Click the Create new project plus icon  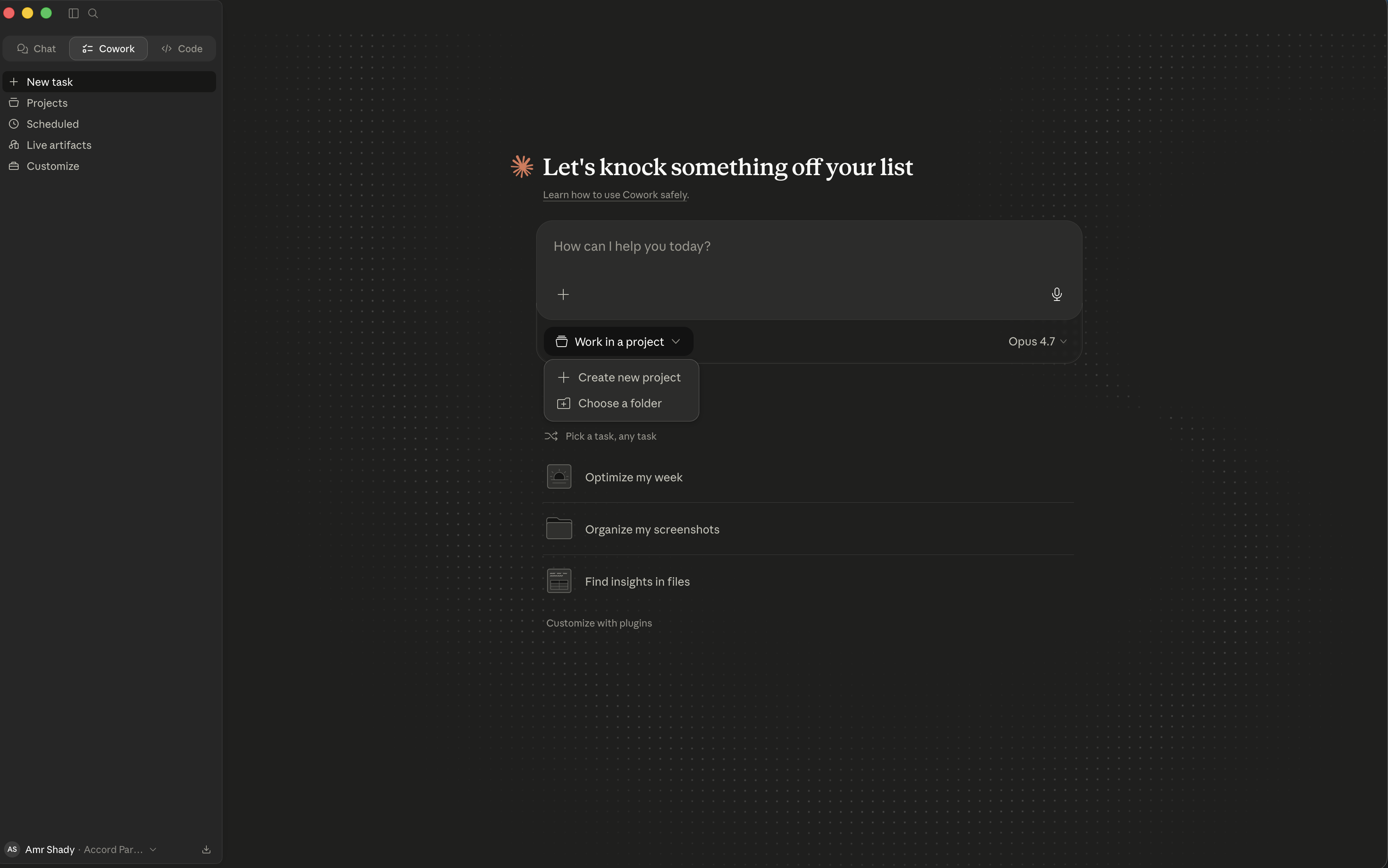point(564,378)
